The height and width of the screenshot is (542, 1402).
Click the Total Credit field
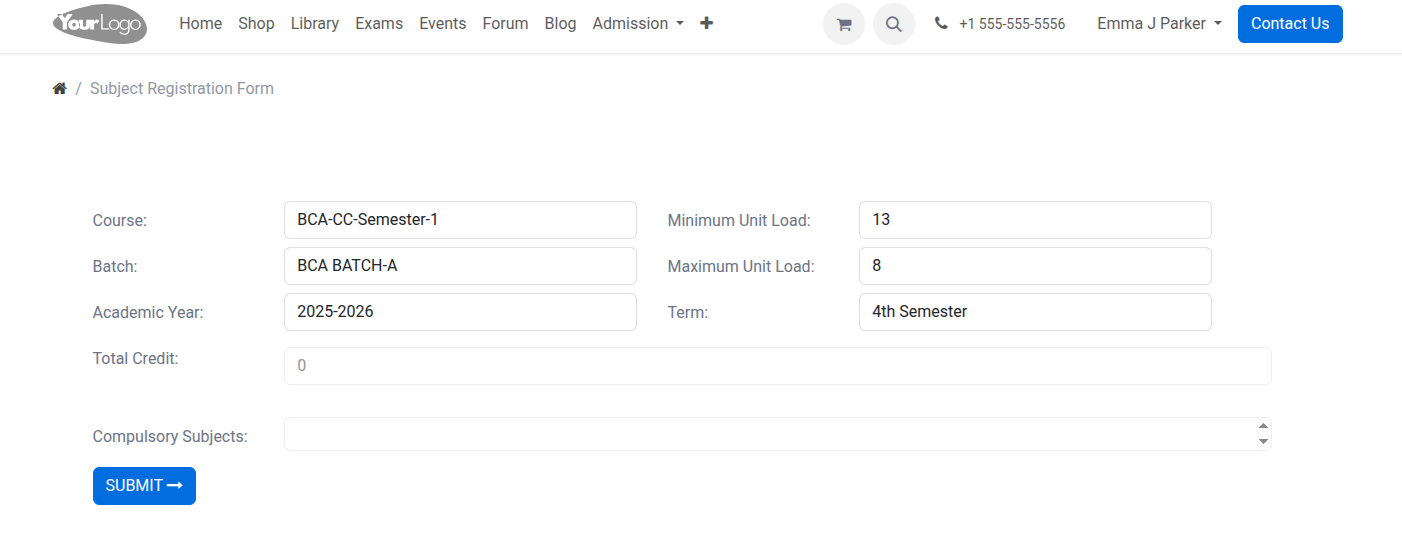pyautogui.click(x=778, y=366)
